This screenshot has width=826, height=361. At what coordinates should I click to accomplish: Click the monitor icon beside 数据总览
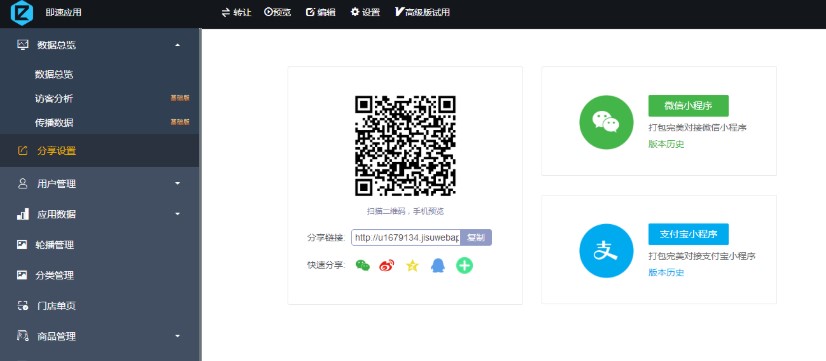point(22,45)
